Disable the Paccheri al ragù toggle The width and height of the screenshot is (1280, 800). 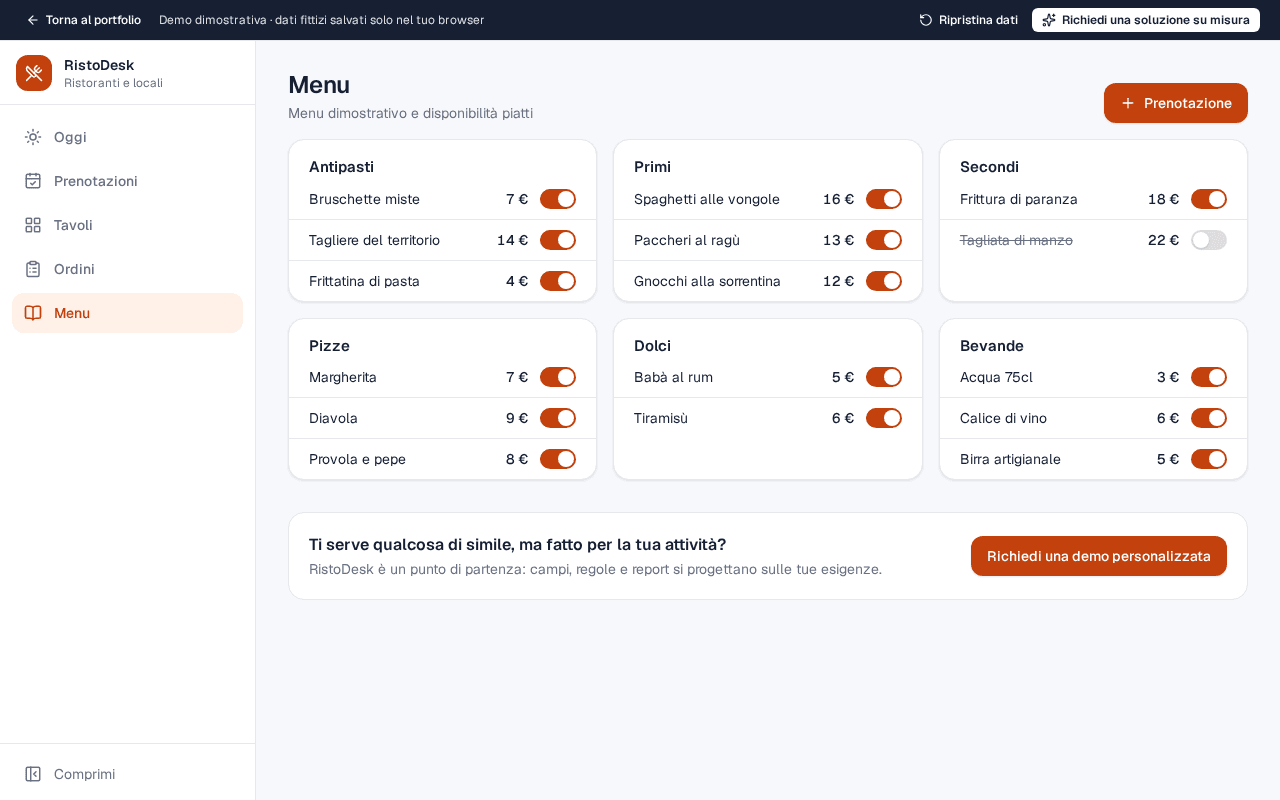click(884, 240)
